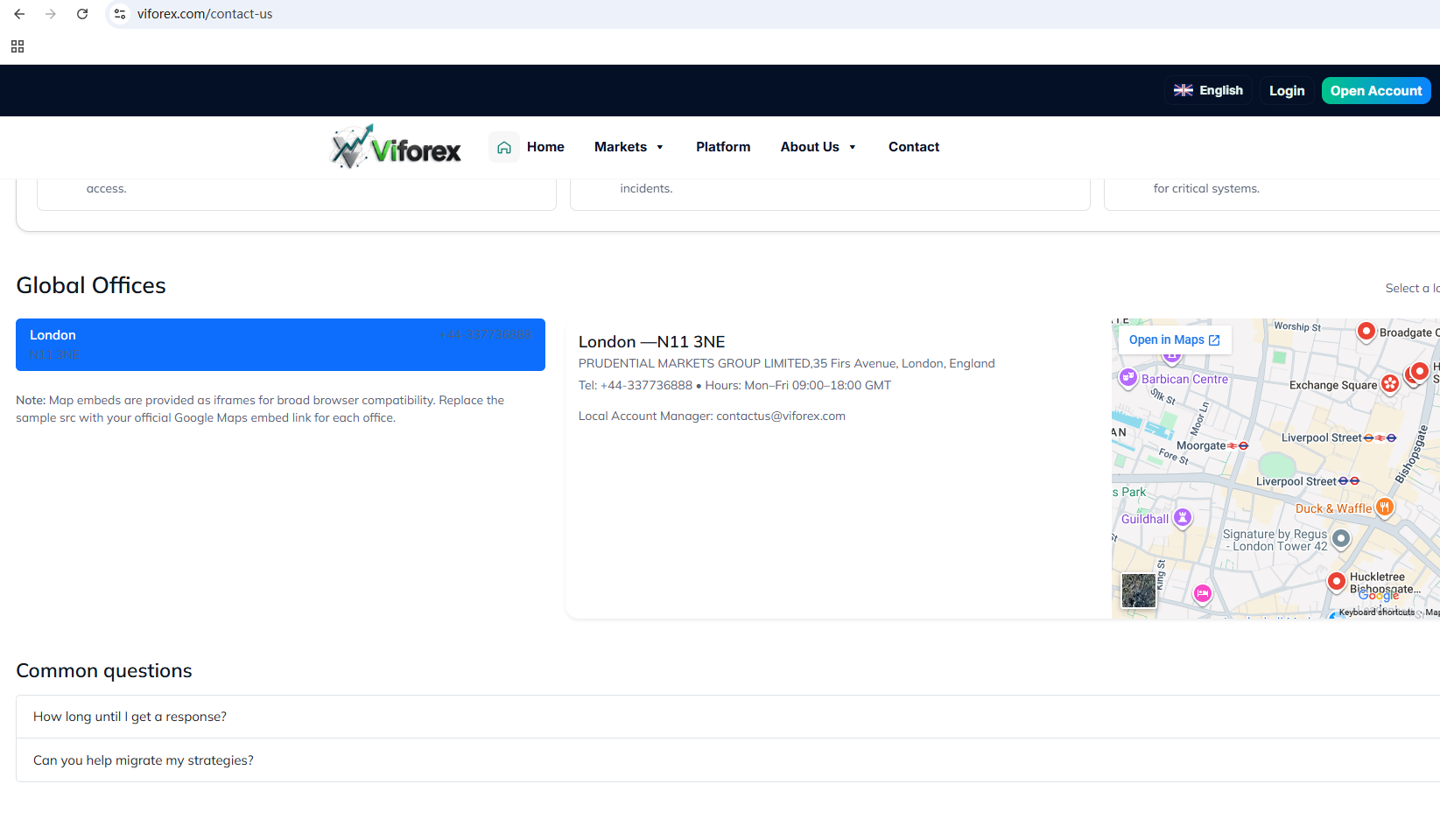Image resolution: width=1440 pixels, height=840 pixels.
Task: Go back to the previous browser page
Action: pyautogui.click(x=19, y=14)
